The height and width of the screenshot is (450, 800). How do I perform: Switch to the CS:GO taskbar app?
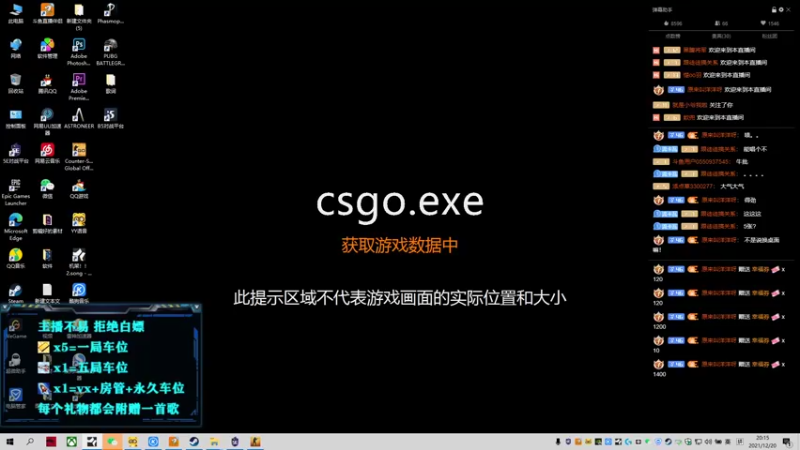pyautogui.click(x=255, y=442)
